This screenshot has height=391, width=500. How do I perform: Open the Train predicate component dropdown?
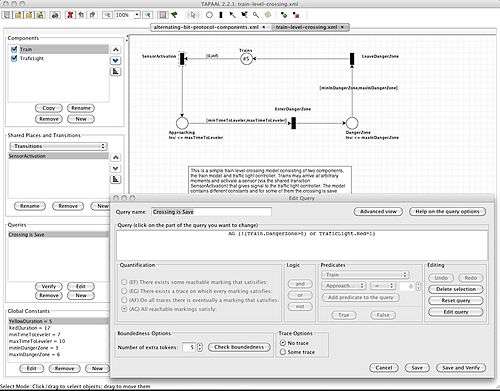coord(365,275)
